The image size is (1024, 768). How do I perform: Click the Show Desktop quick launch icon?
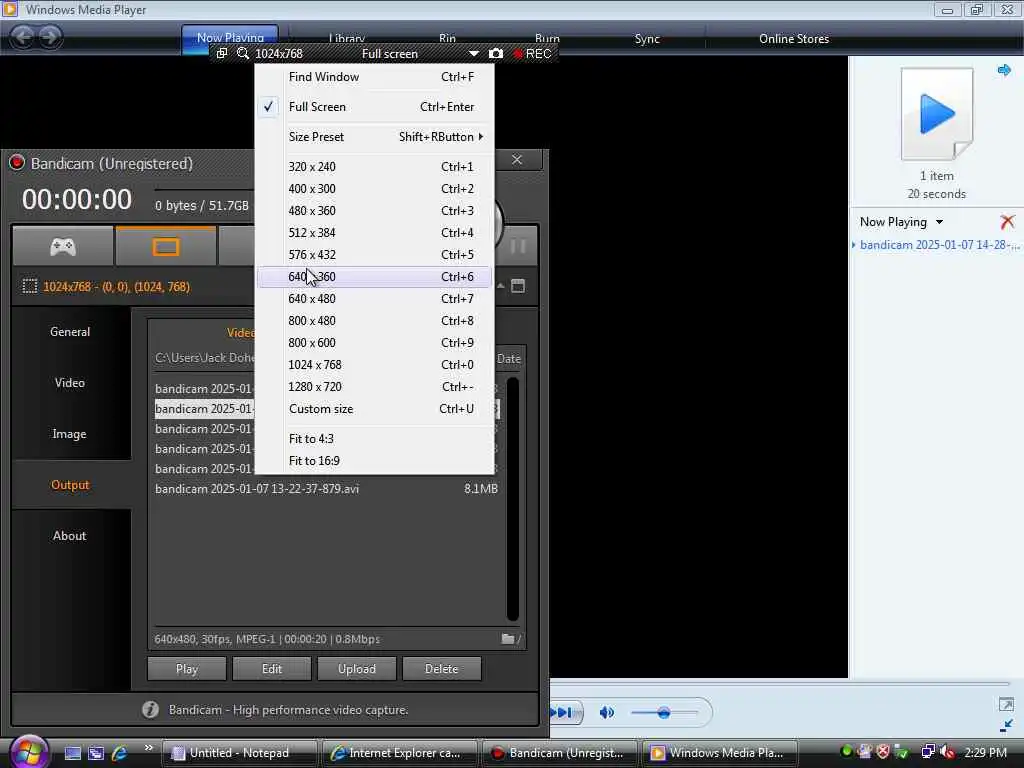pyautogui.click(x=72, y=753)
